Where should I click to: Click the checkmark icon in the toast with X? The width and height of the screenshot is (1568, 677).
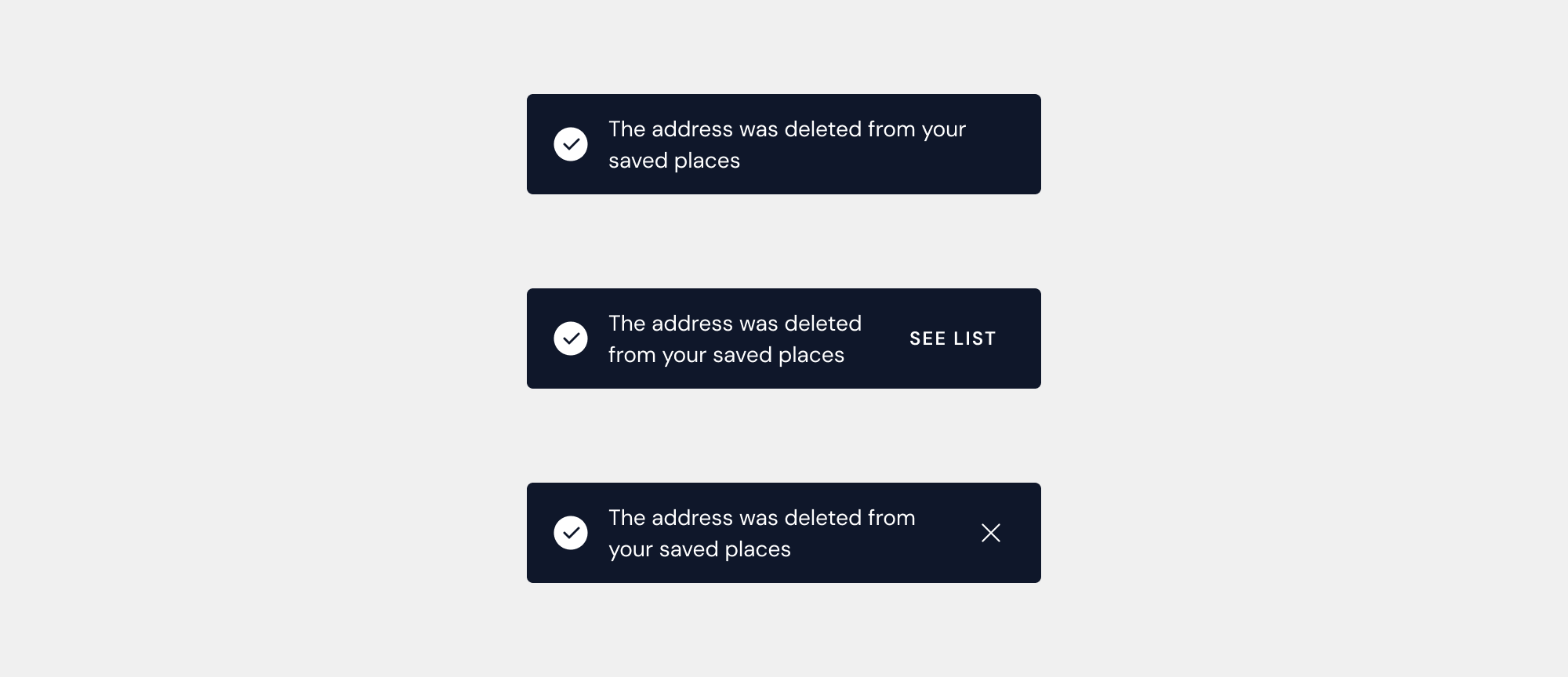pos(571,533)
